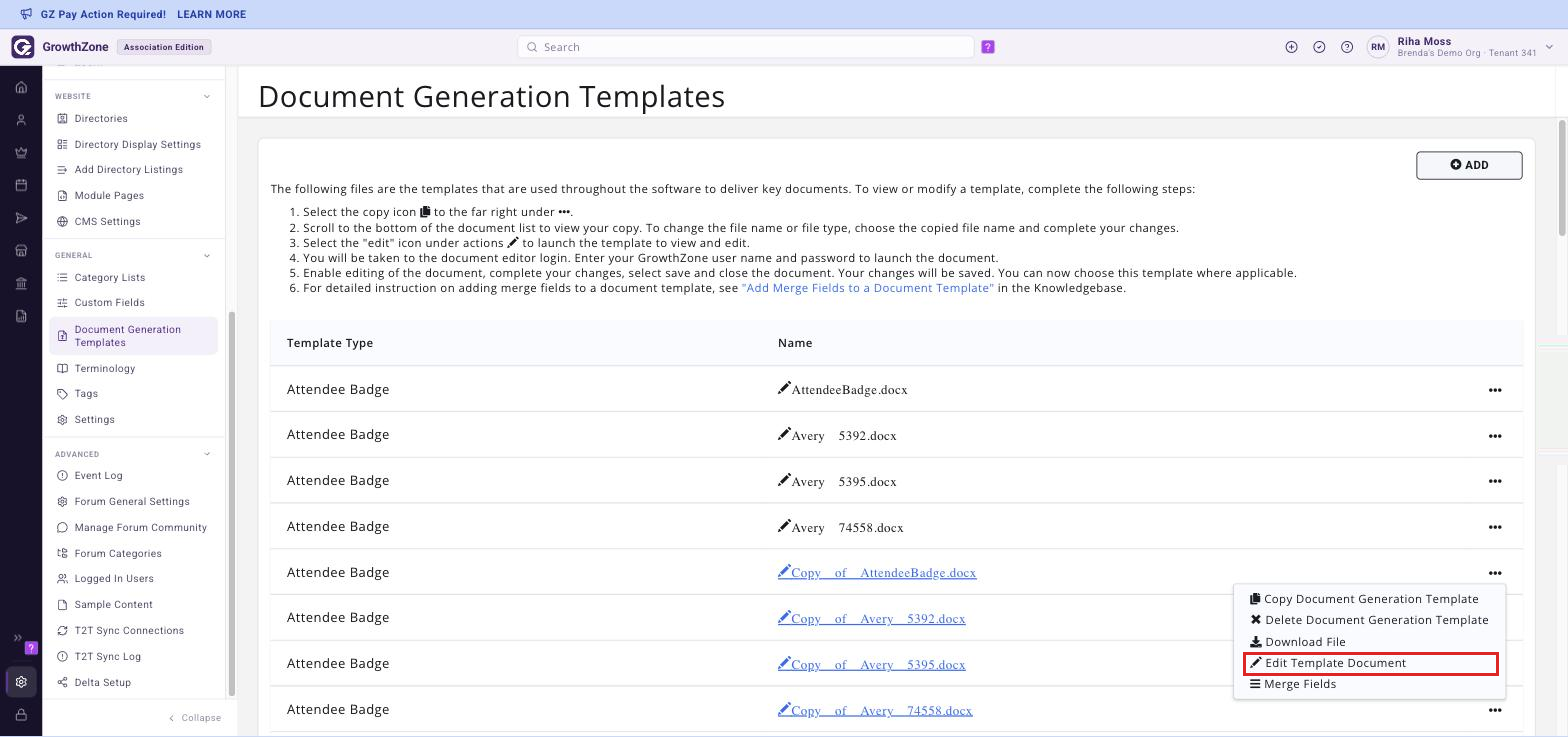Follow the LEARN MORE banner link
The image size is (1568, 737).
[x=211, y=14]
